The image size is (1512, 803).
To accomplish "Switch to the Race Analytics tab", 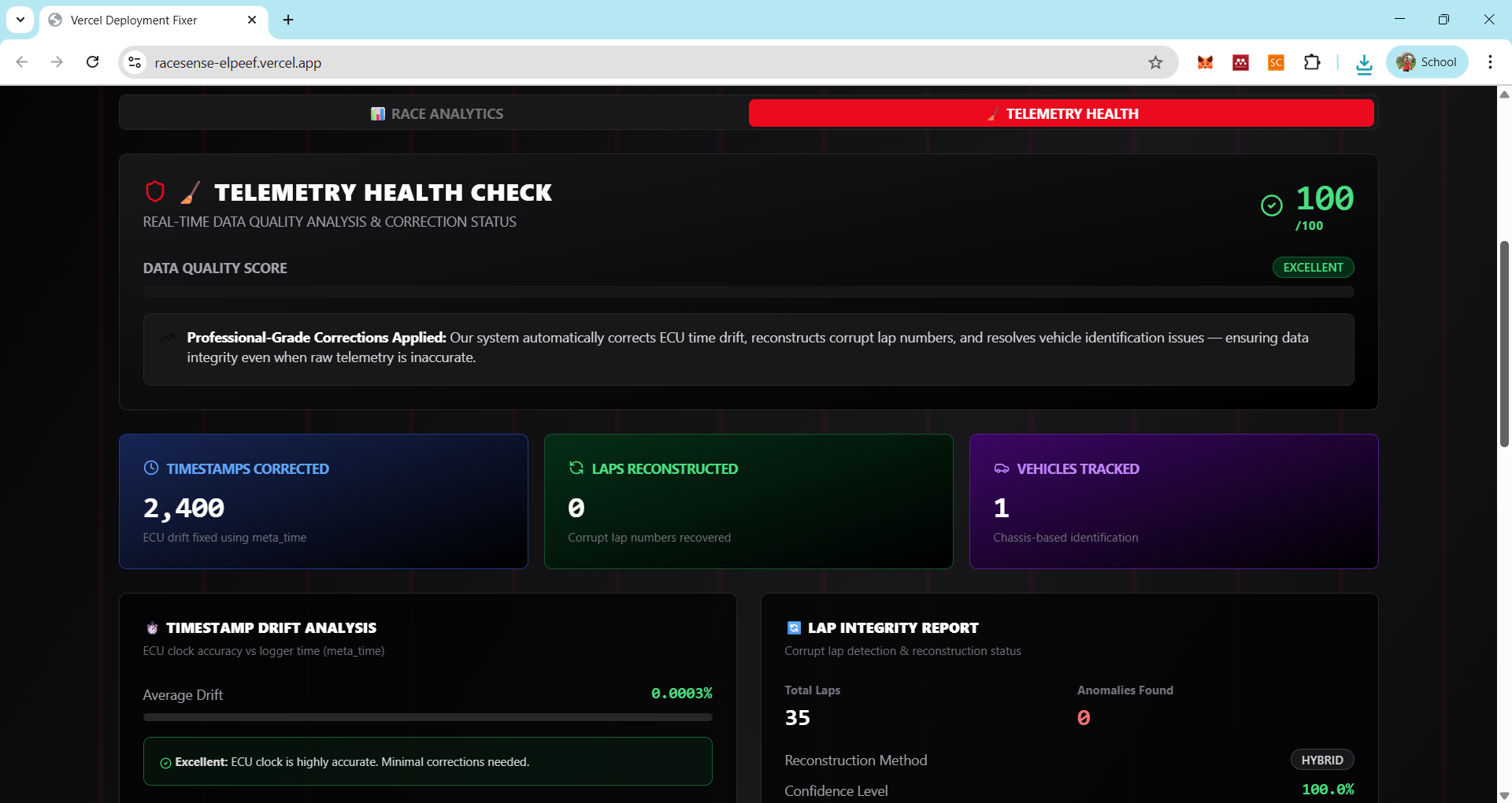I will pos(435,113).
